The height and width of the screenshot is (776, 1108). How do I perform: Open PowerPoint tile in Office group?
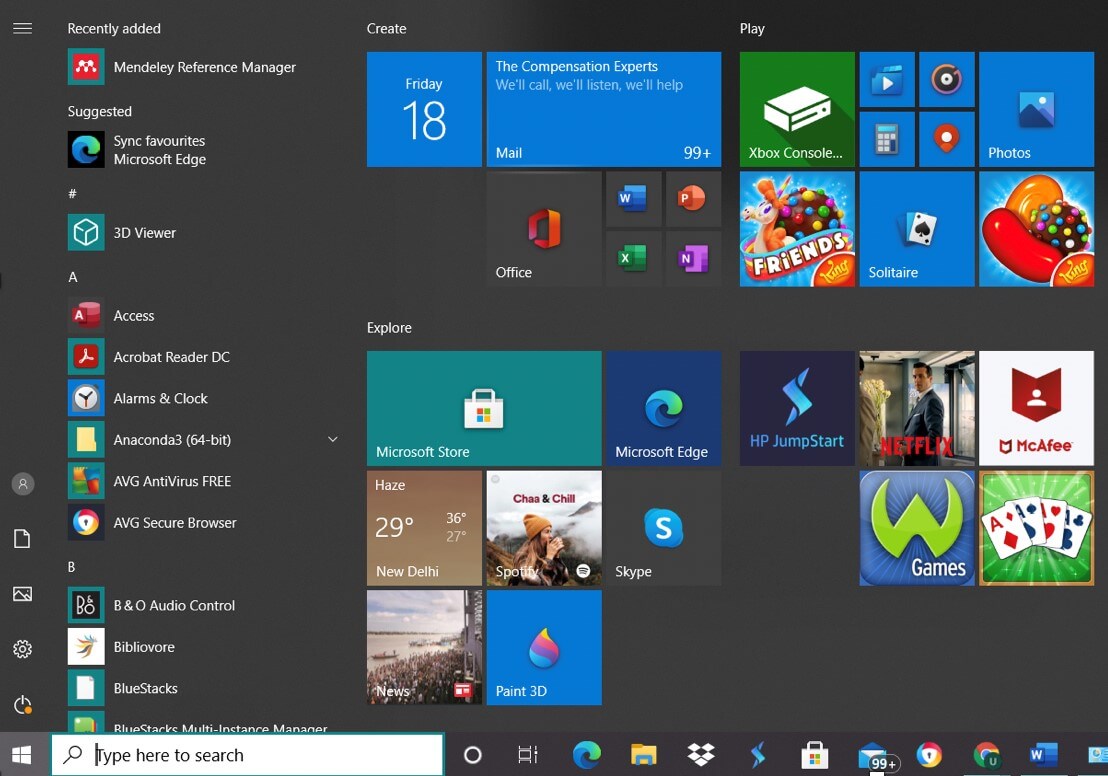(692, 199)
